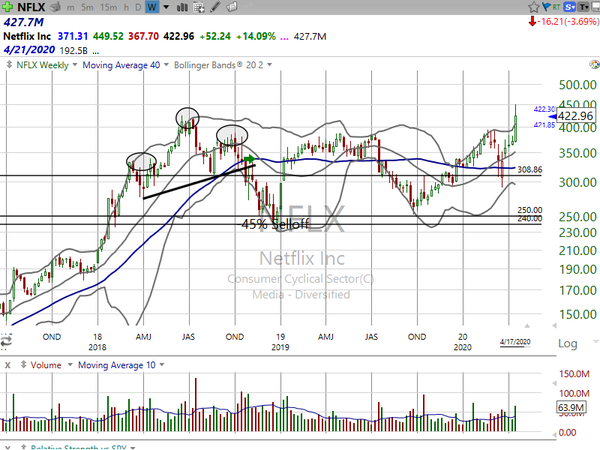Open the chart style bars icon
The image size is (600, 450).
[182, 7]
